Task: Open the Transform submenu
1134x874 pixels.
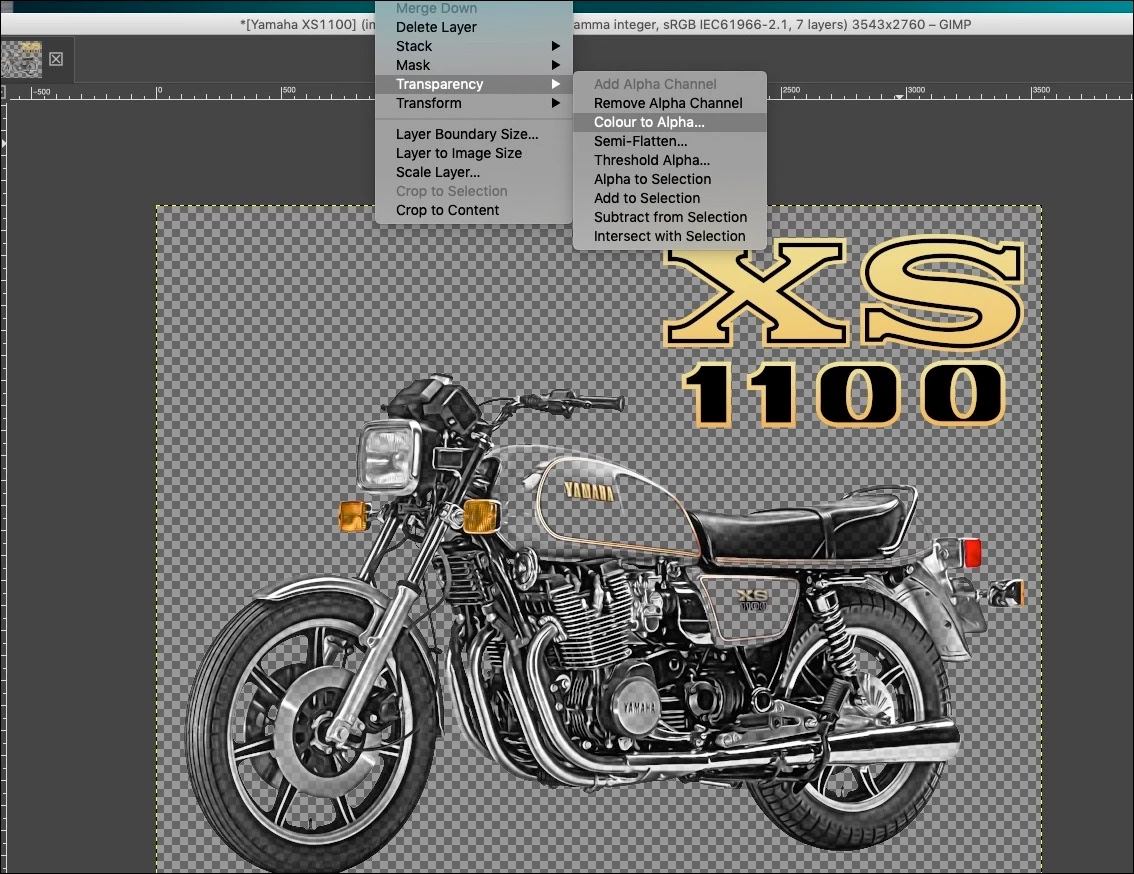Action: pos(474,103)
